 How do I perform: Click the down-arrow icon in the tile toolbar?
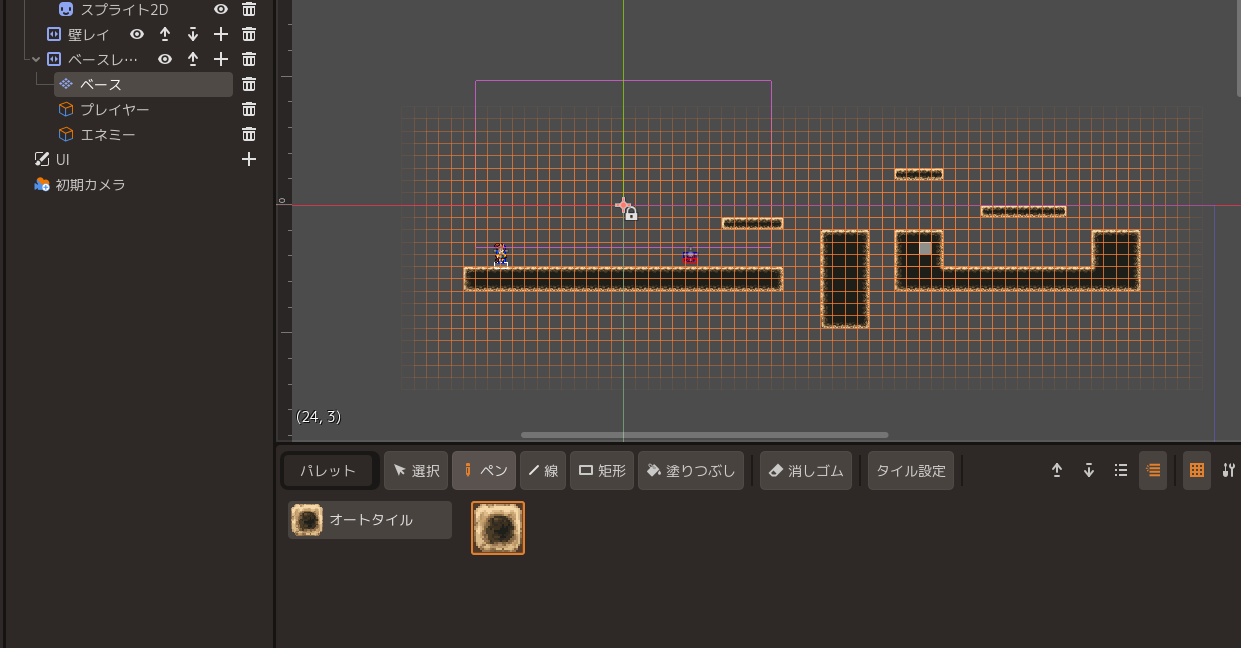(1089, 470)
